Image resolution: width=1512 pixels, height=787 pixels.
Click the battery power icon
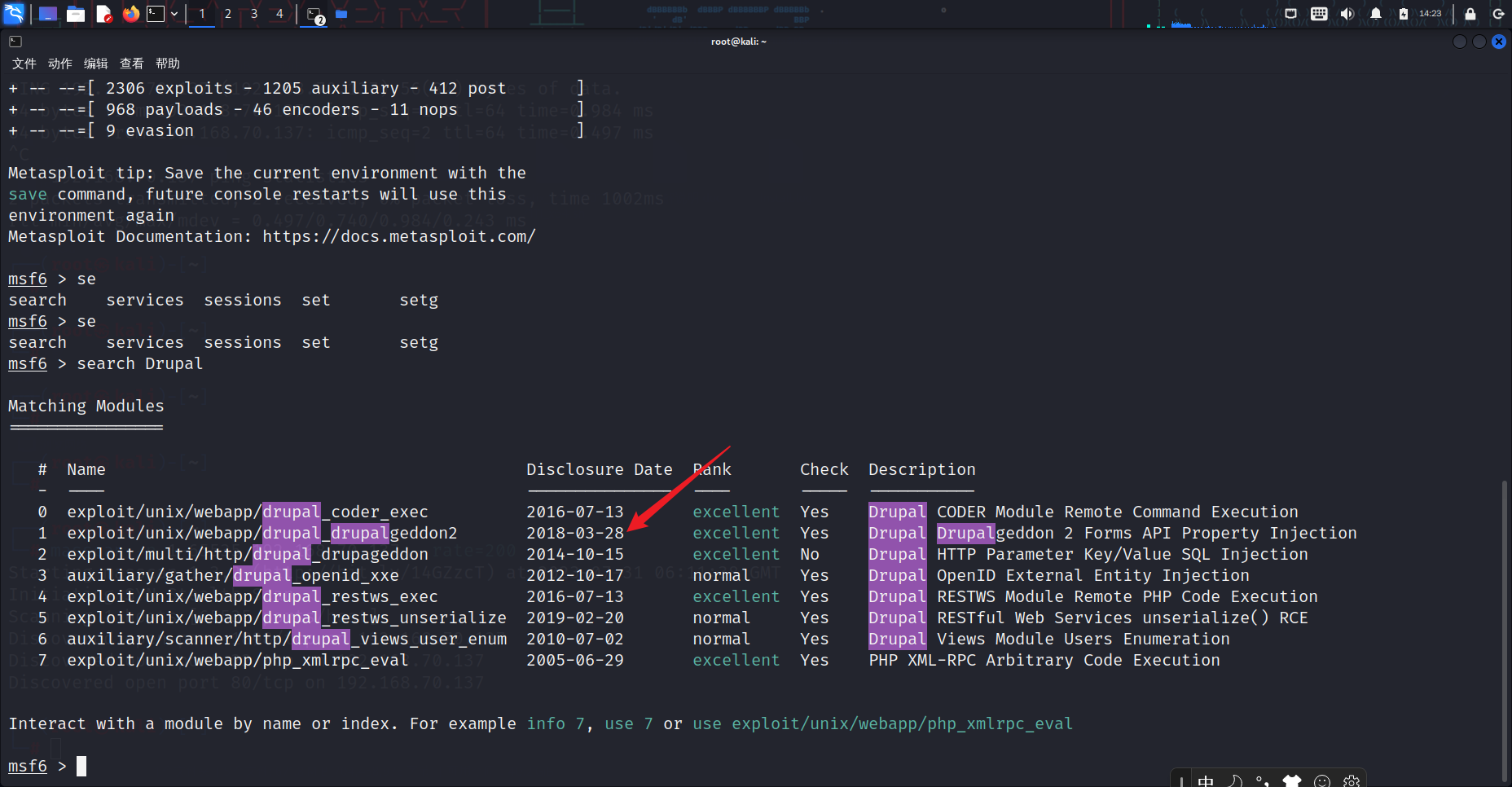(x=1404, y=14)
